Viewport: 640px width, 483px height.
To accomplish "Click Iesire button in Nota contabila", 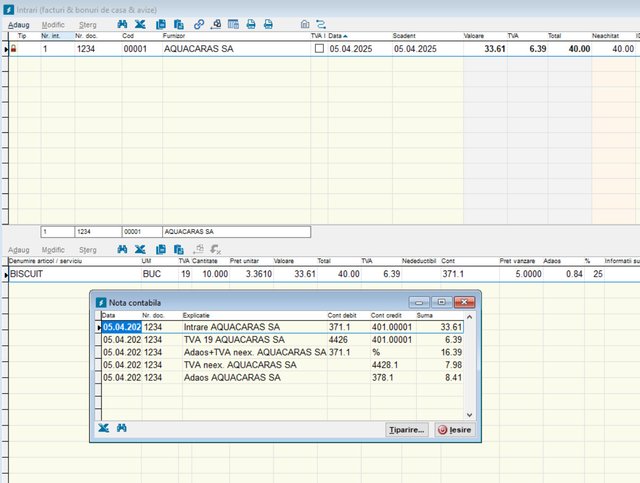I will [455, 430].
